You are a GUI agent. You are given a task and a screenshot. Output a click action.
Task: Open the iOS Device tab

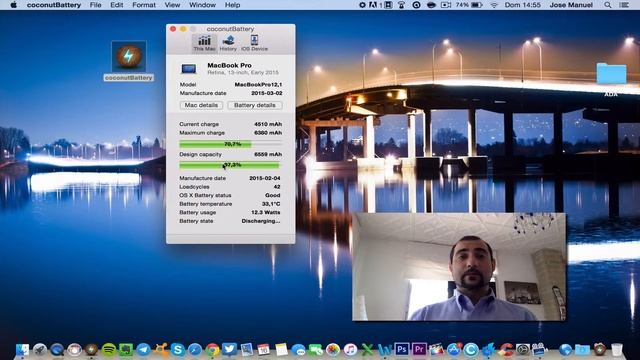coord(254,43)
